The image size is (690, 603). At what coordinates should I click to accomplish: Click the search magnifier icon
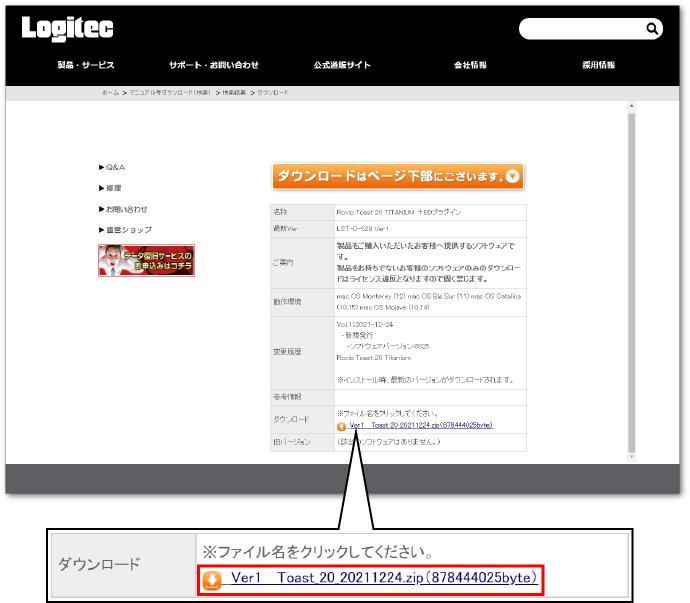(652, 29)
